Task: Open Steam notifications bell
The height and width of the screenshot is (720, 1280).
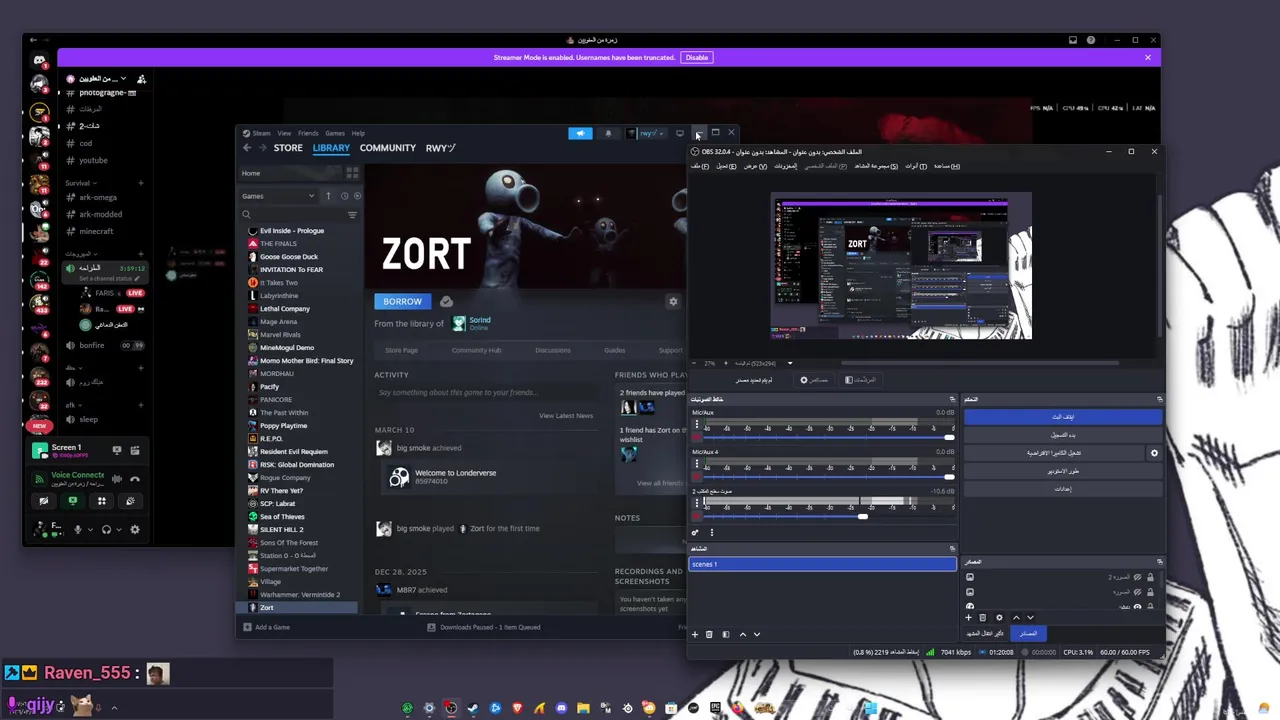Action: point(608,133)
